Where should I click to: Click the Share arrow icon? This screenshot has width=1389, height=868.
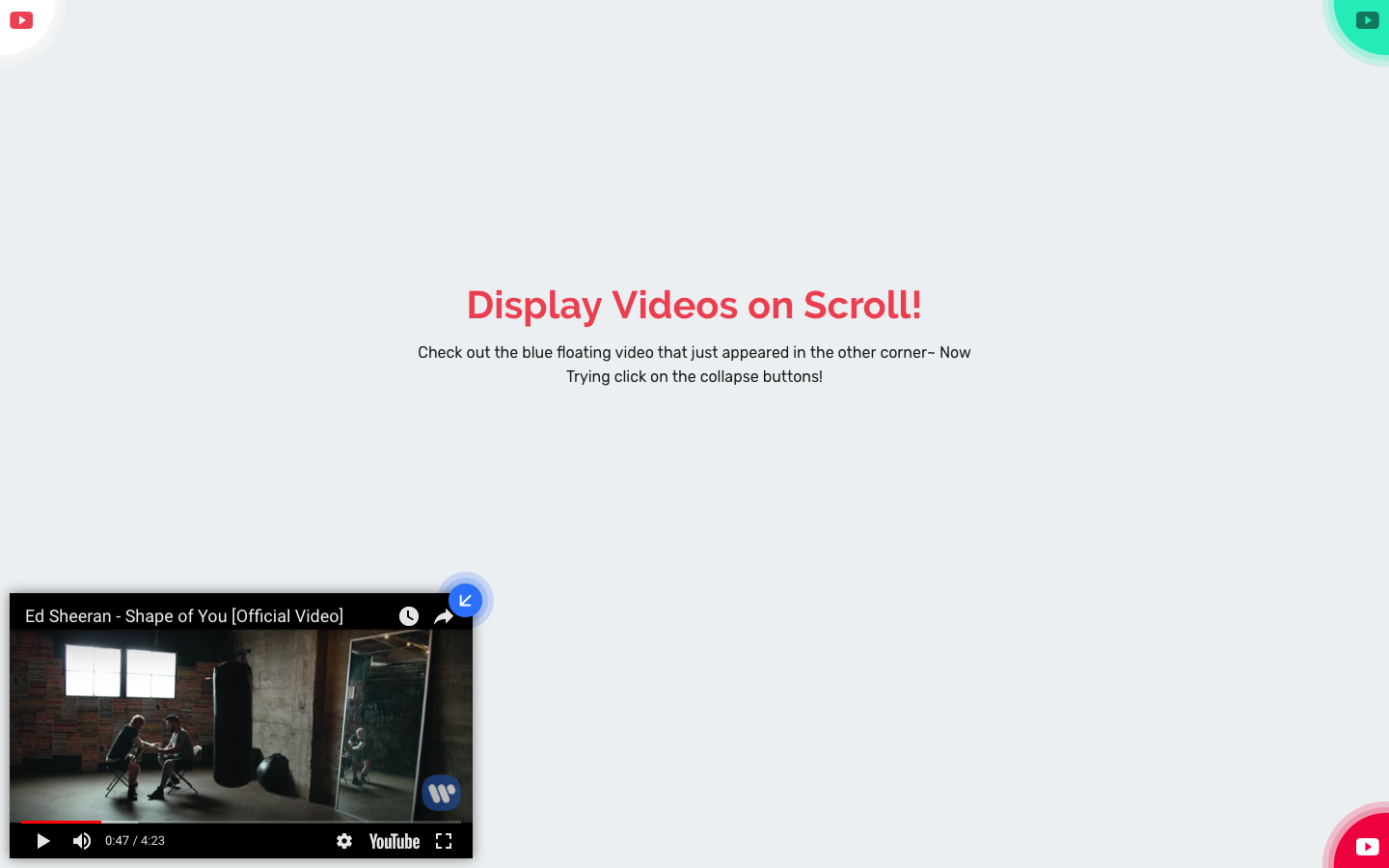444,617
